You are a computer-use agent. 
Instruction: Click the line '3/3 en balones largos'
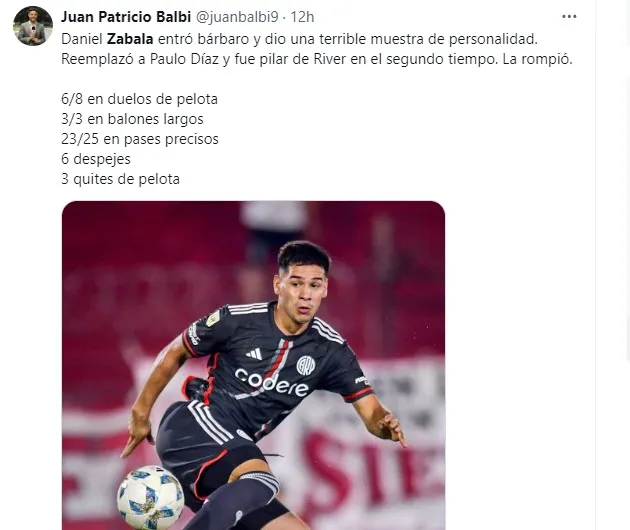coord(132,119)
